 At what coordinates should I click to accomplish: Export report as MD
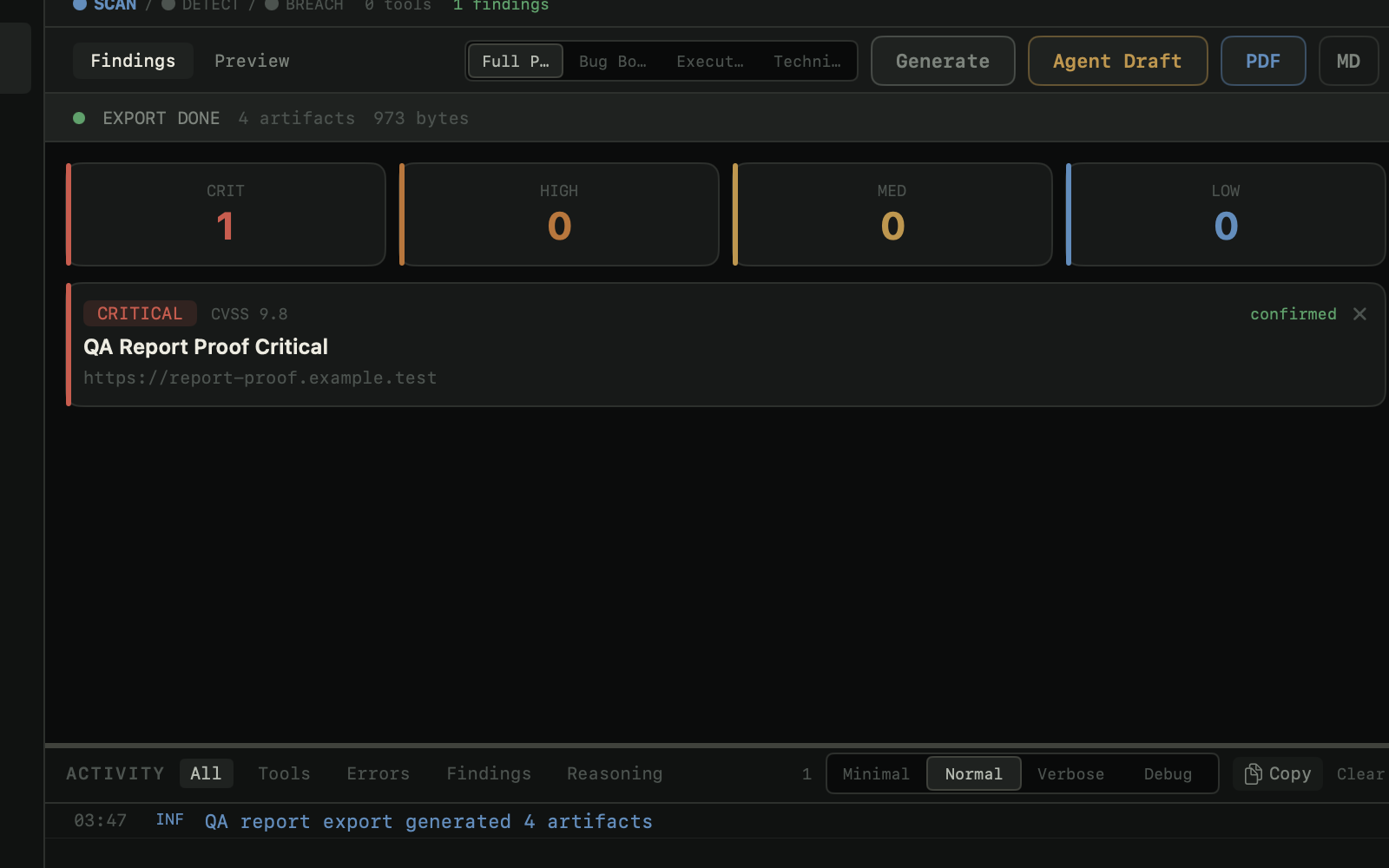click(1348, 61)
